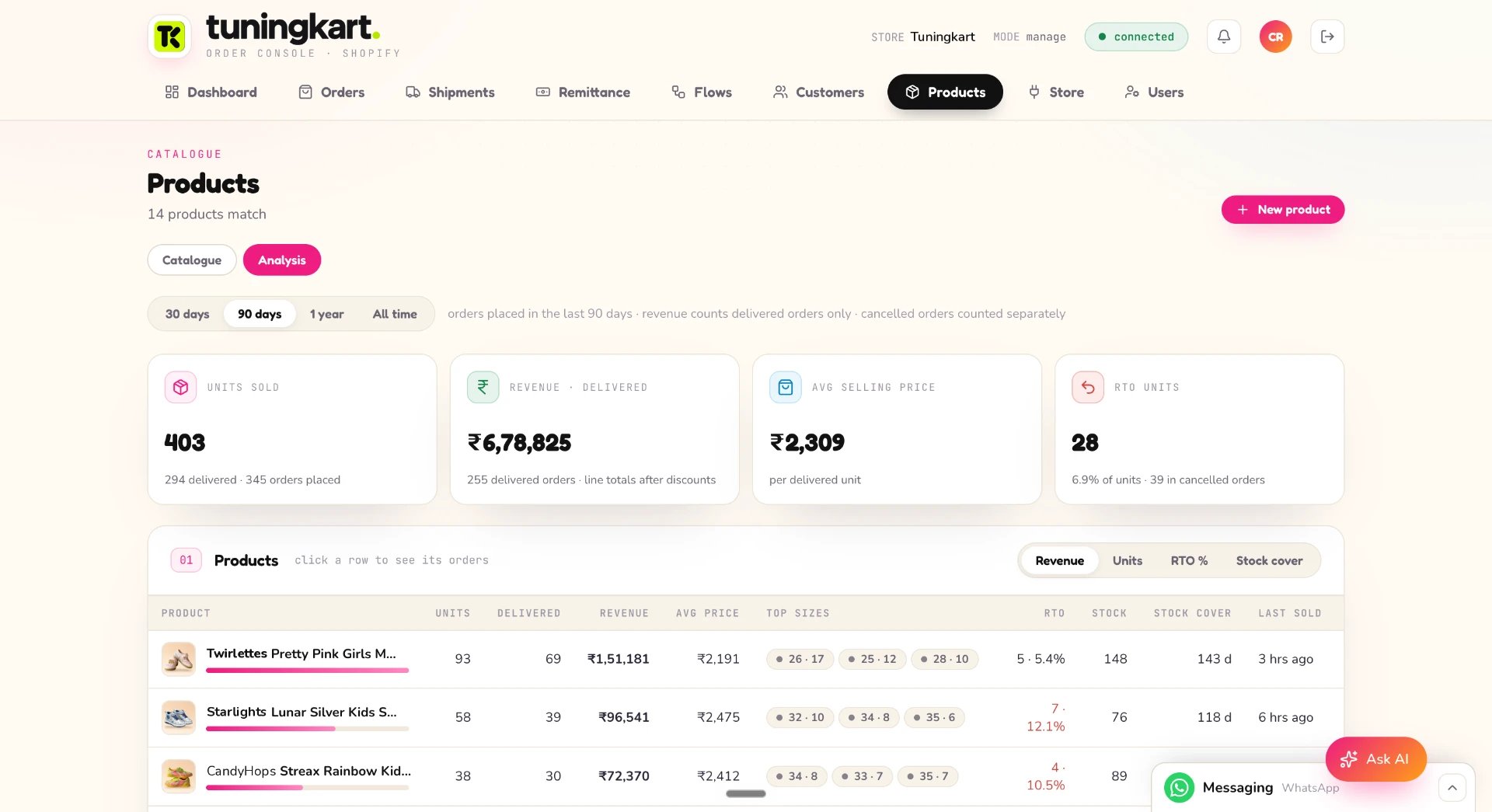Image resolution: width=1492 pixels, height=812 pixels.
Task: Open notifications bell icon
Action: click(x=1224, y=37)
